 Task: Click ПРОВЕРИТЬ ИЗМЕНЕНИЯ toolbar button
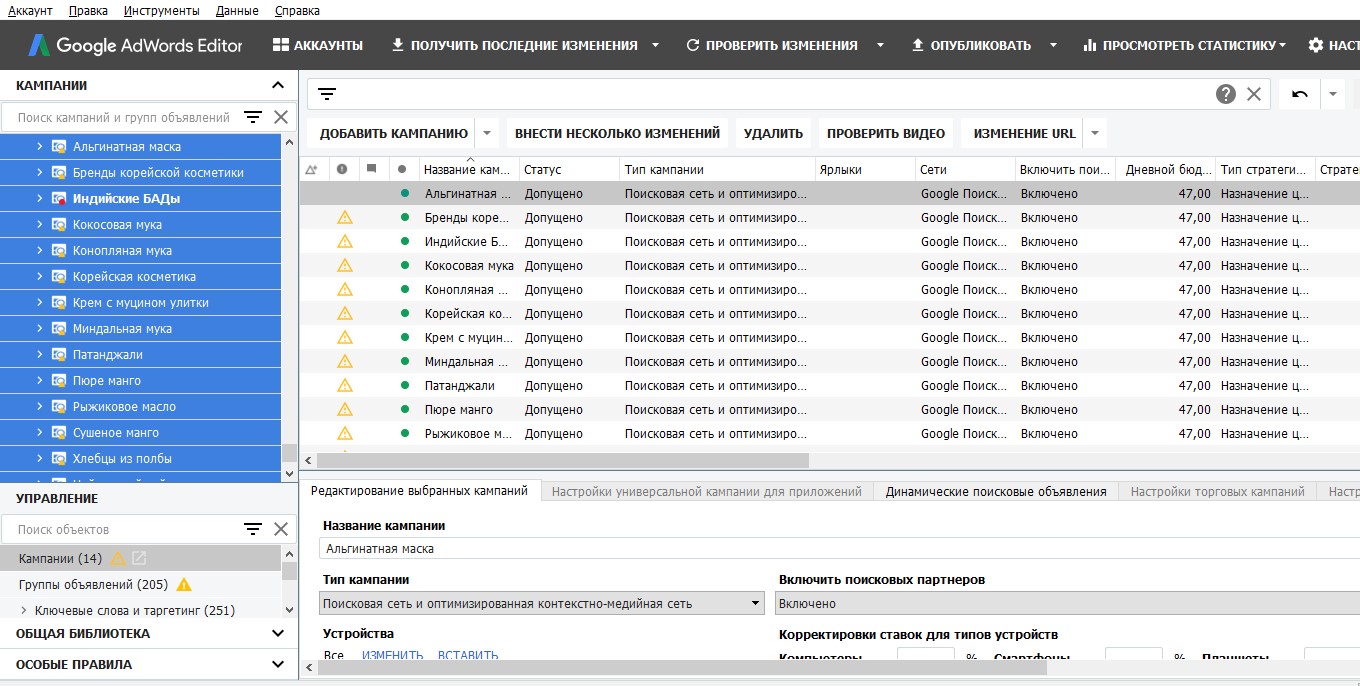pos(772,45)
